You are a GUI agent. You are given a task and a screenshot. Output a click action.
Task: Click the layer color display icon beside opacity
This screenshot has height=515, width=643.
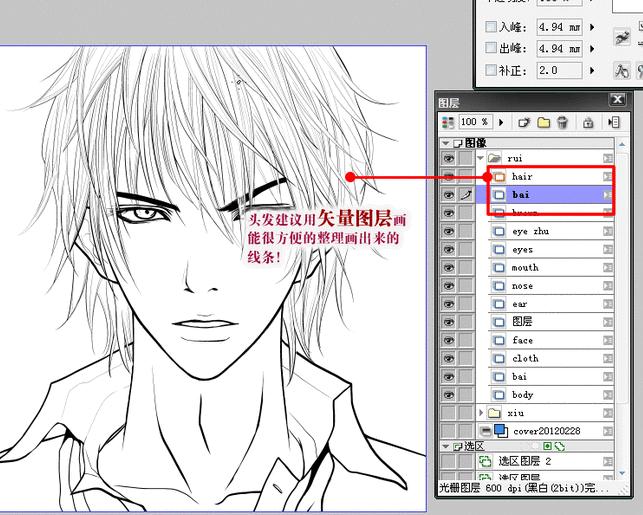448,122
